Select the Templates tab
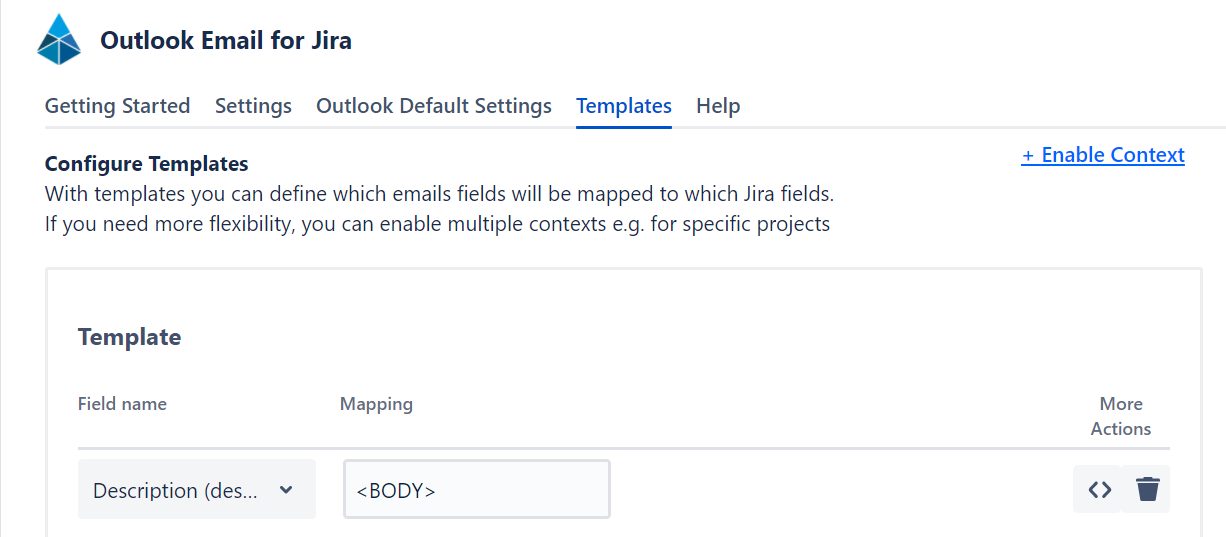1226x537 pixels. pos(623,106)
